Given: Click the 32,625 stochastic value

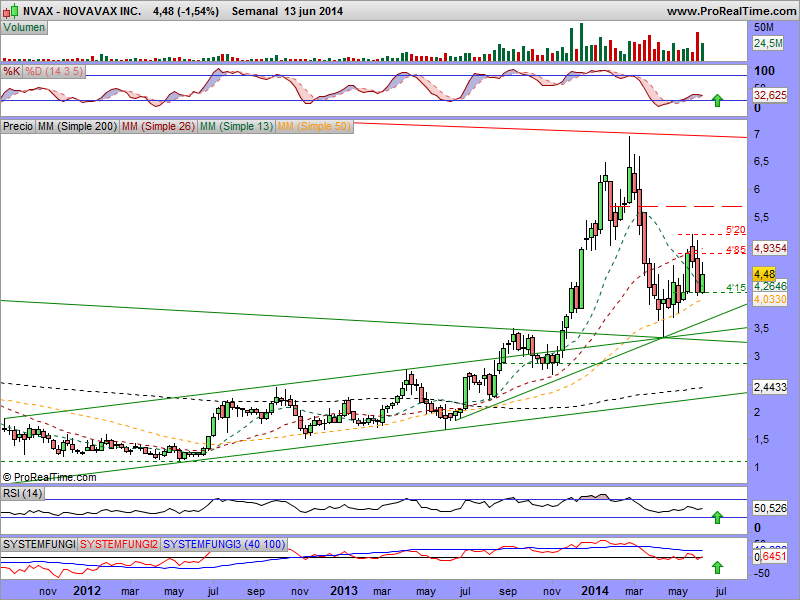Looking at the screenshot, I should pos(770,95).
